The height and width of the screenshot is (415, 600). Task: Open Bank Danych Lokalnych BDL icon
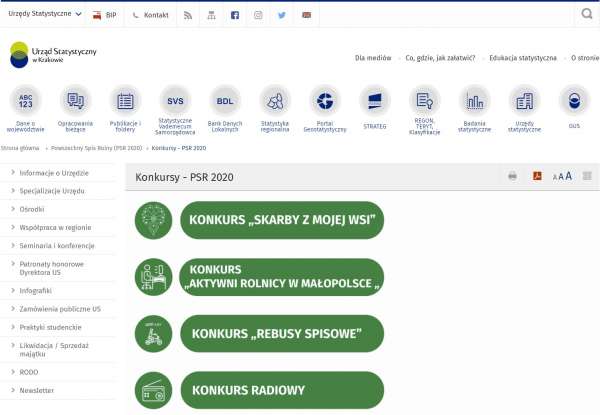(225, 101)
